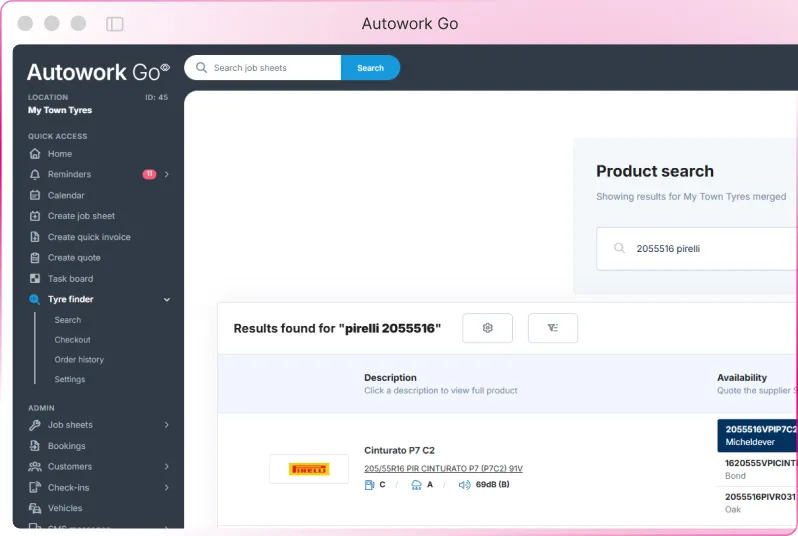Click the Task board icon
Screen dimensions: 798x536
pos(35,278)
